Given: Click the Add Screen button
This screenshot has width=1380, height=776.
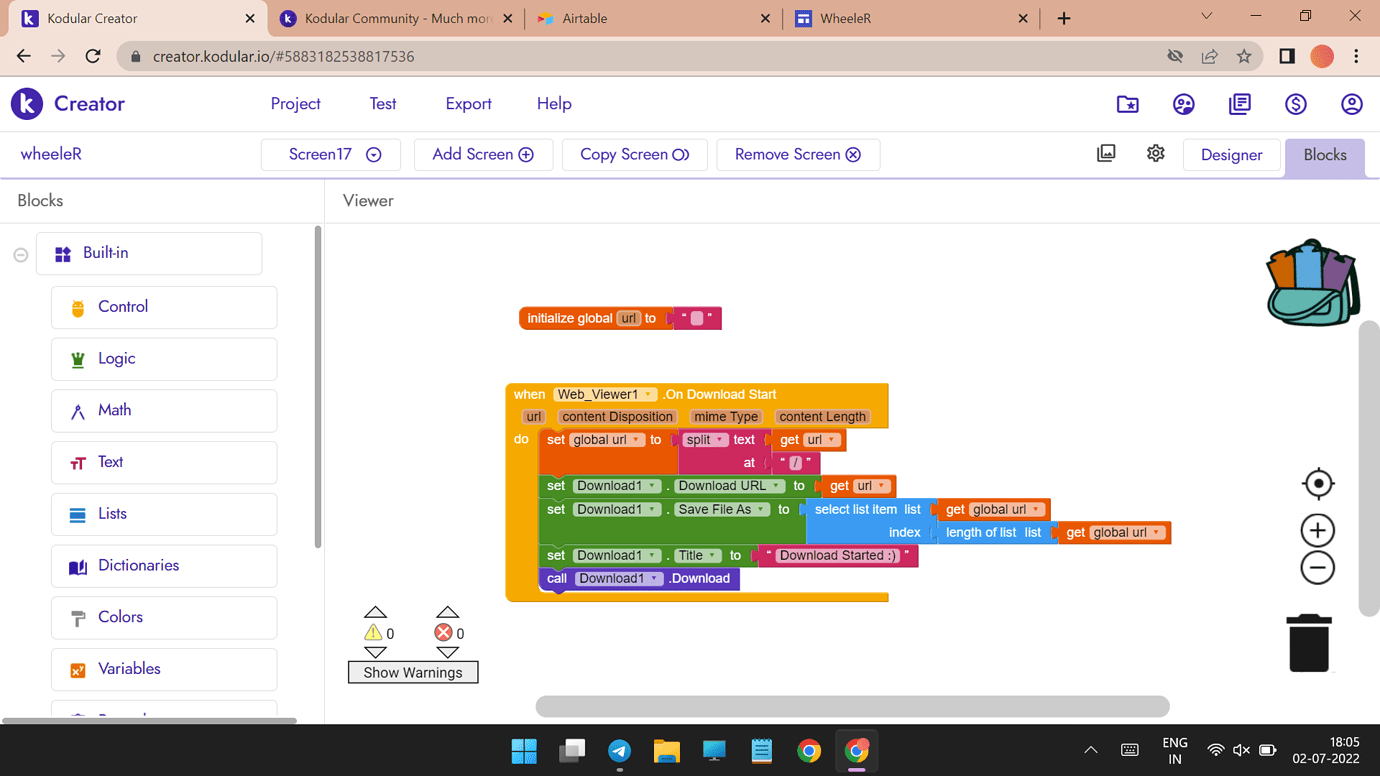Looking at the screenshot, I should click(x=483, y=155).
